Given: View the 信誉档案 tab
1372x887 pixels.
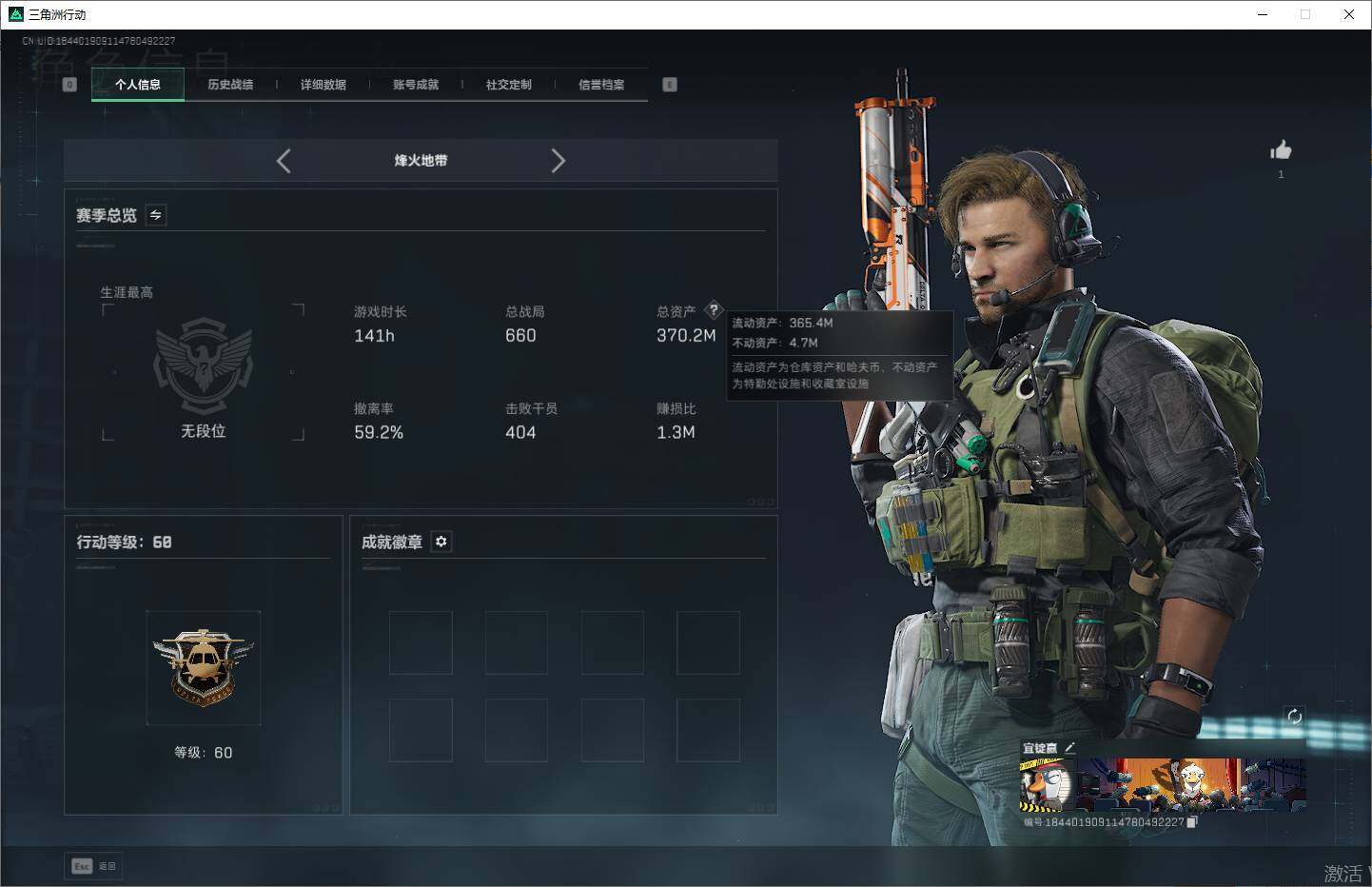Looking at the screenshot, I should (x=601, y=85).
